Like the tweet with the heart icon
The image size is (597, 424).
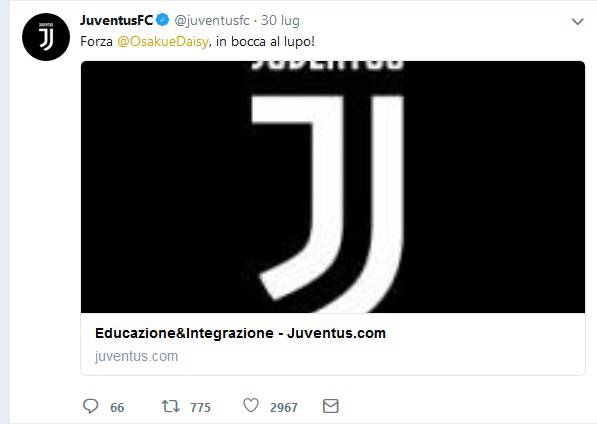[251, 406]
